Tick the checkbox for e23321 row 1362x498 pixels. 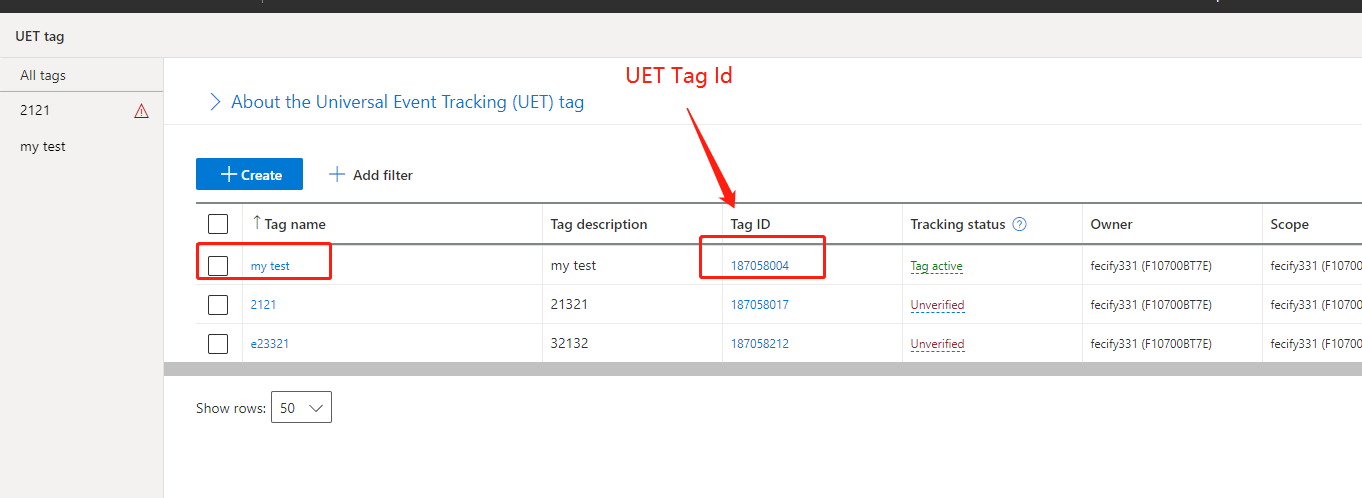218,344
